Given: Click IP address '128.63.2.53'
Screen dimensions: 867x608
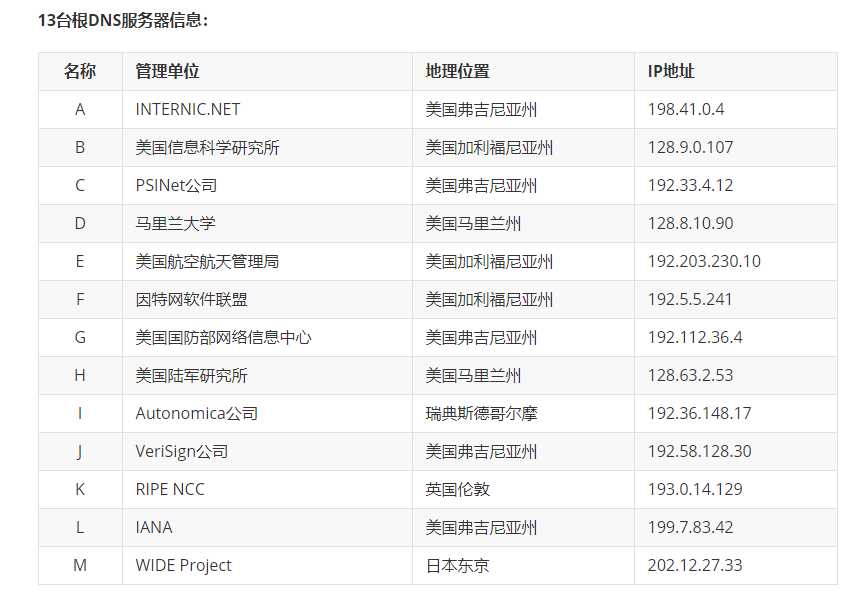Looking at the screenshot, I should (690, 376).
